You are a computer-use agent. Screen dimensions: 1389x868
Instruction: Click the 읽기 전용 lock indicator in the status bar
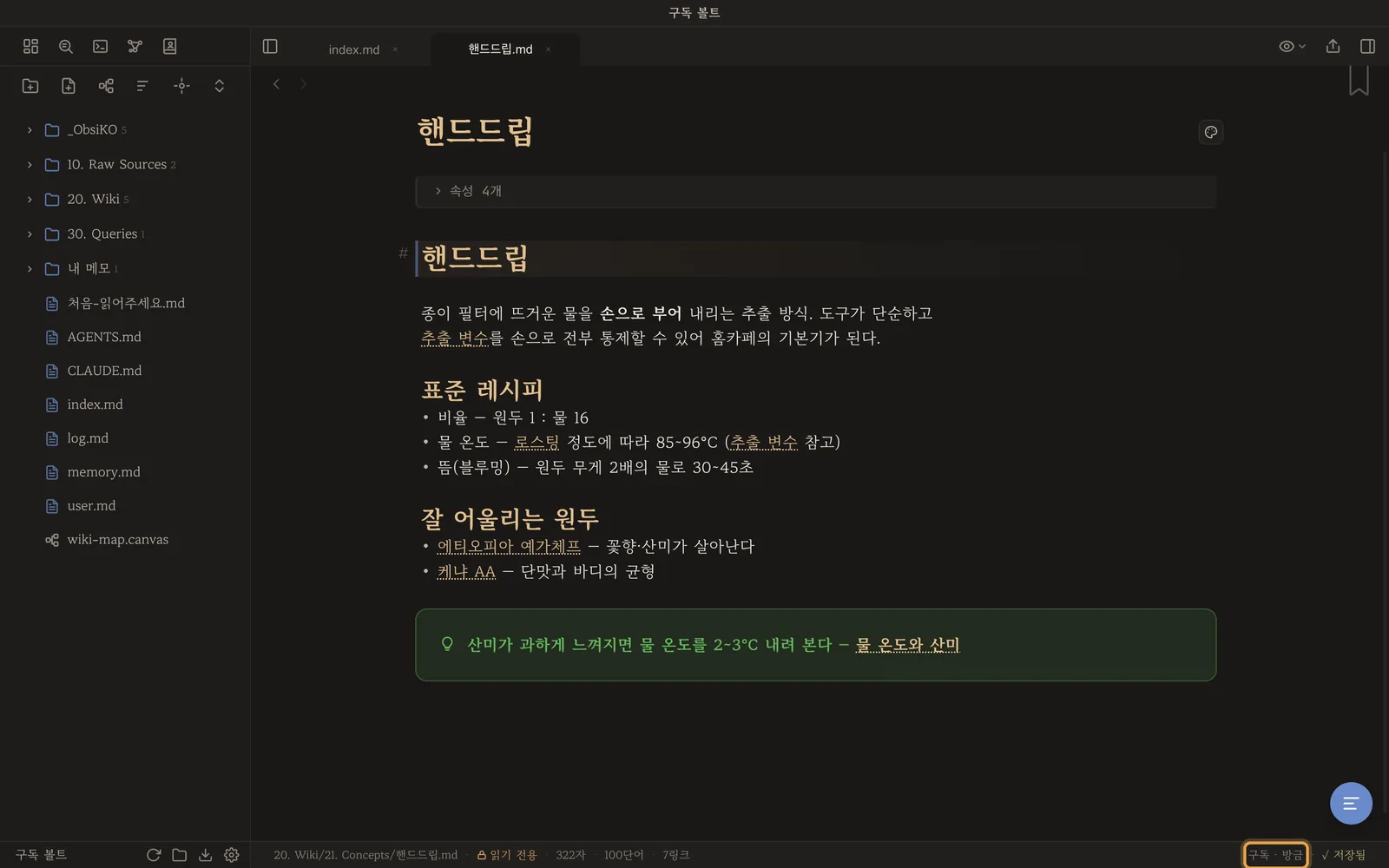(x=507, y=855)
